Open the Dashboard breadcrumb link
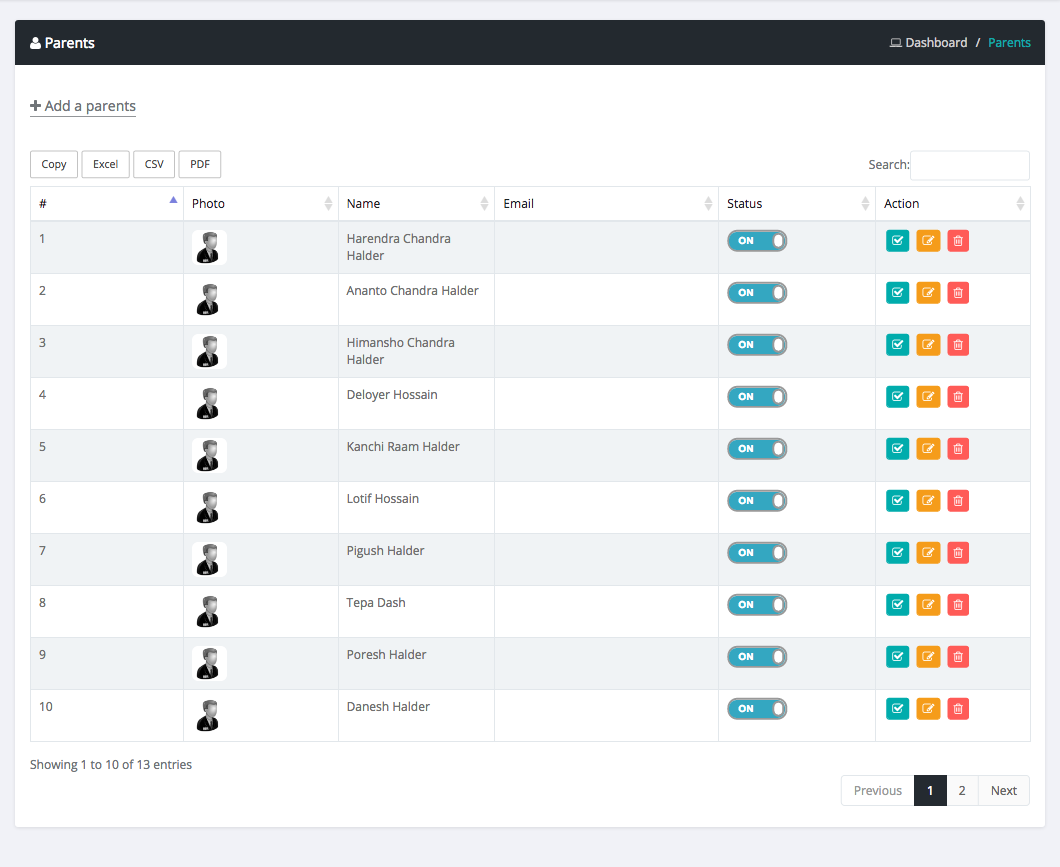The image size is (1060, 867). (936, 43)
